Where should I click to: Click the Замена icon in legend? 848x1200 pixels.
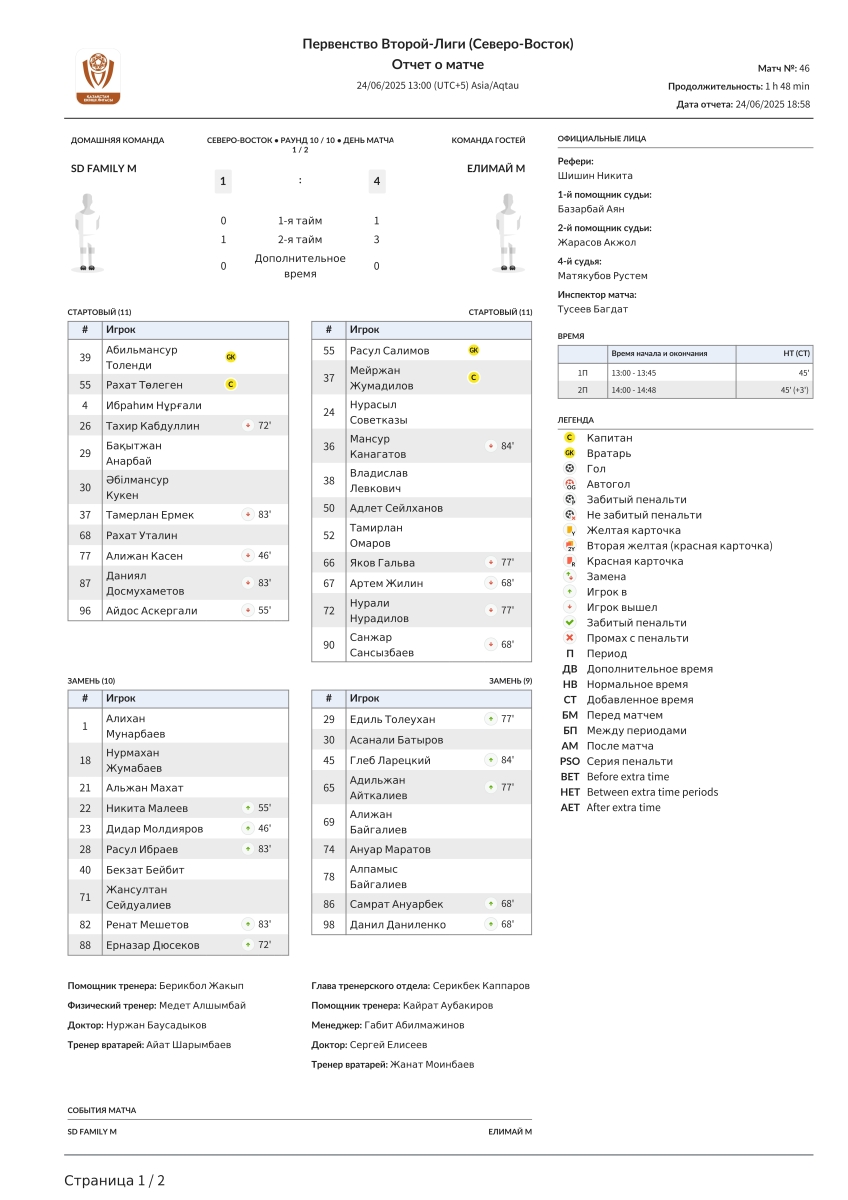pyautogui.click(x=569, y=577)
